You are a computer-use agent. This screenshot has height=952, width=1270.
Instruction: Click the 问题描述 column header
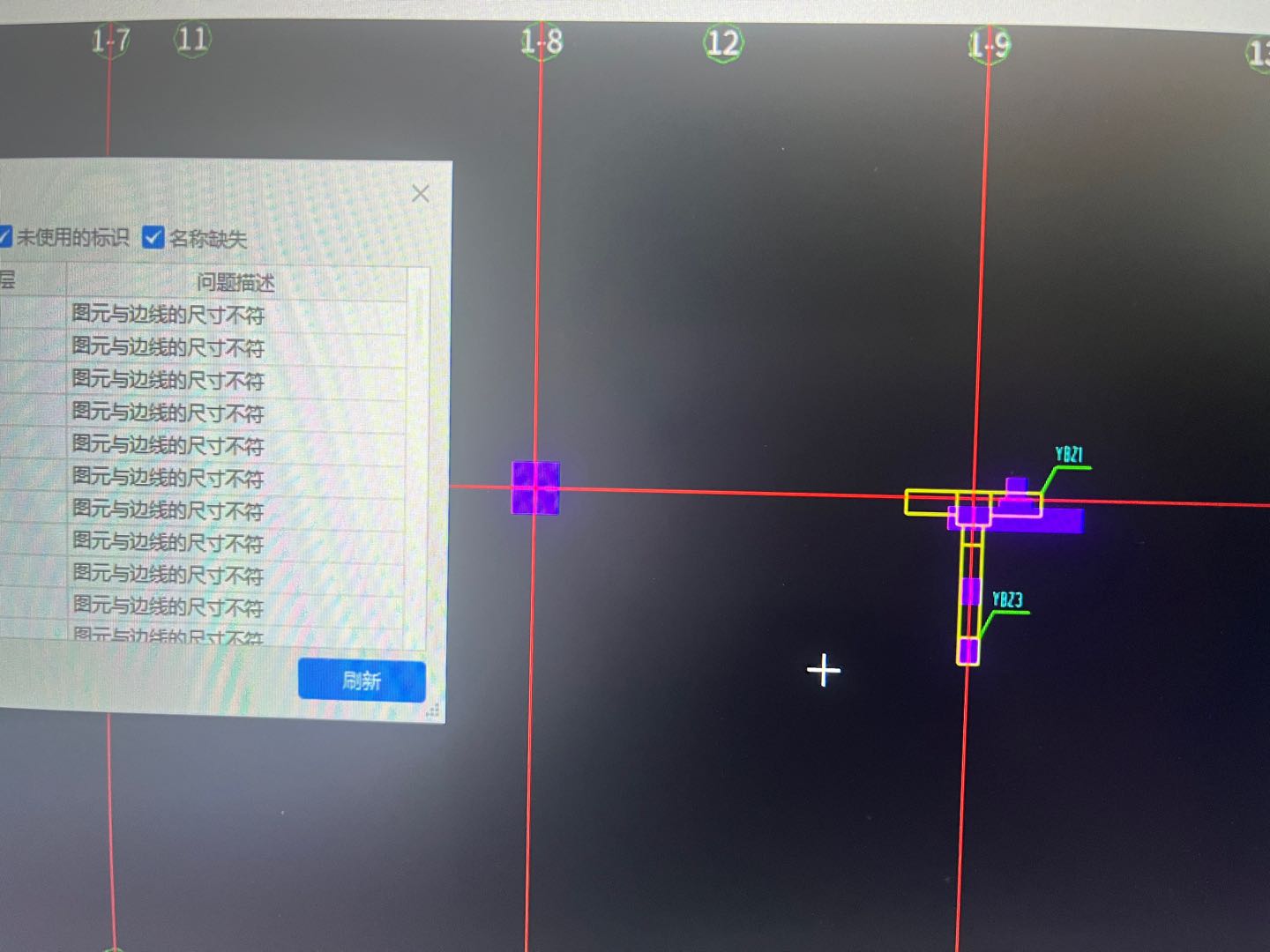coord(235,282)
